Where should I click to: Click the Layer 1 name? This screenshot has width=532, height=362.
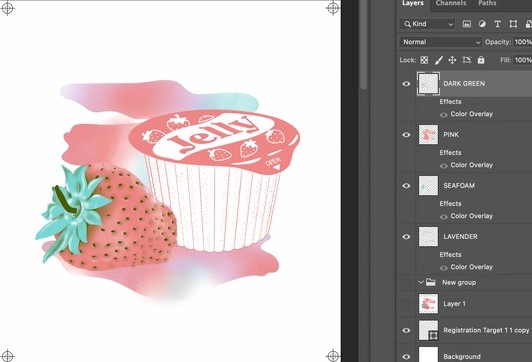pyautogui.click(x=454, y=304)
